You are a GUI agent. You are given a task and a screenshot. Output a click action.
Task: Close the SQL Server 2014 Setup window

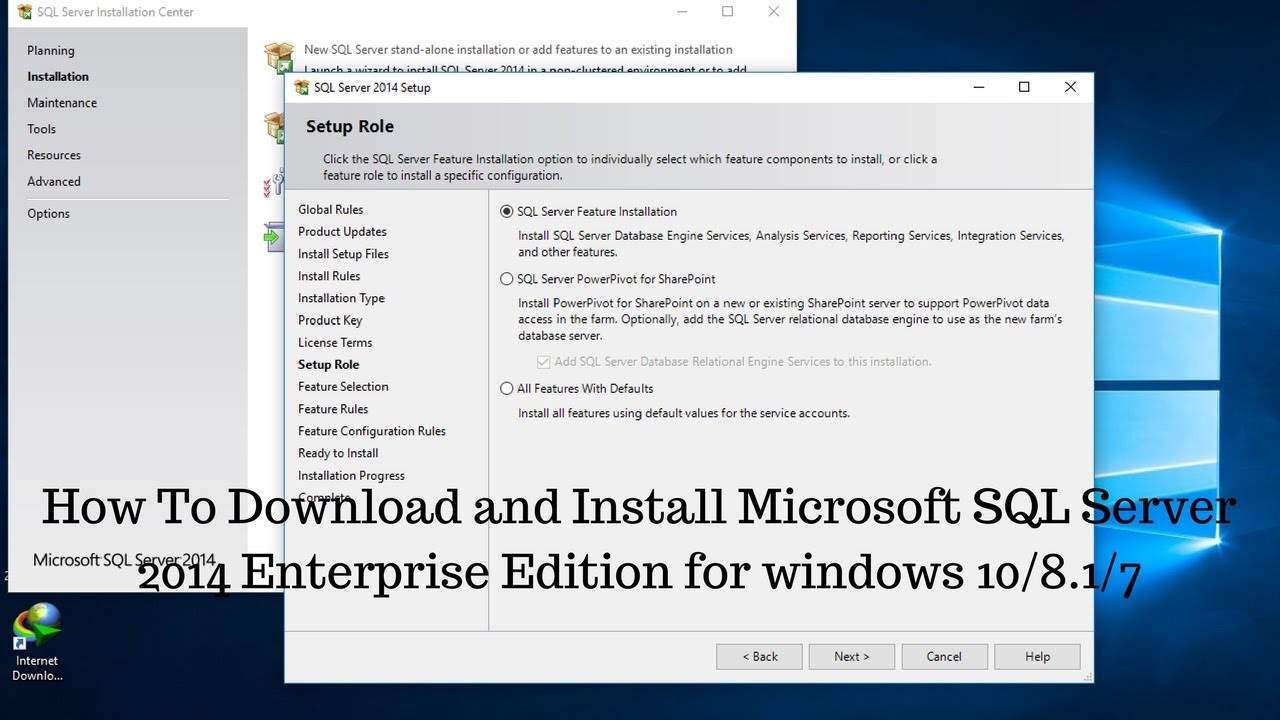tap(1070, 87)
